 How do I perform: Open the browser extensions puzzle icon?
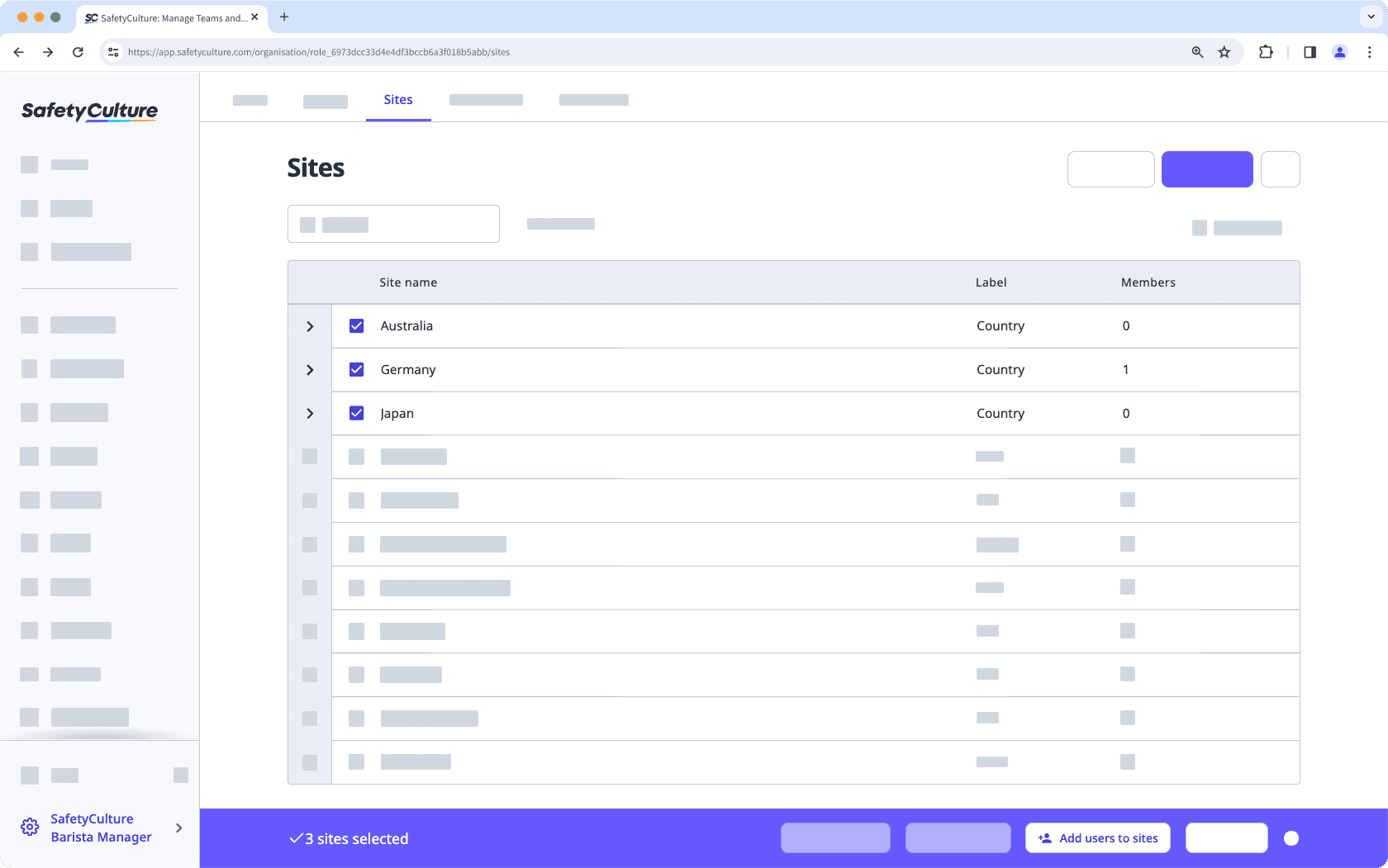(x=1266, y=51)
